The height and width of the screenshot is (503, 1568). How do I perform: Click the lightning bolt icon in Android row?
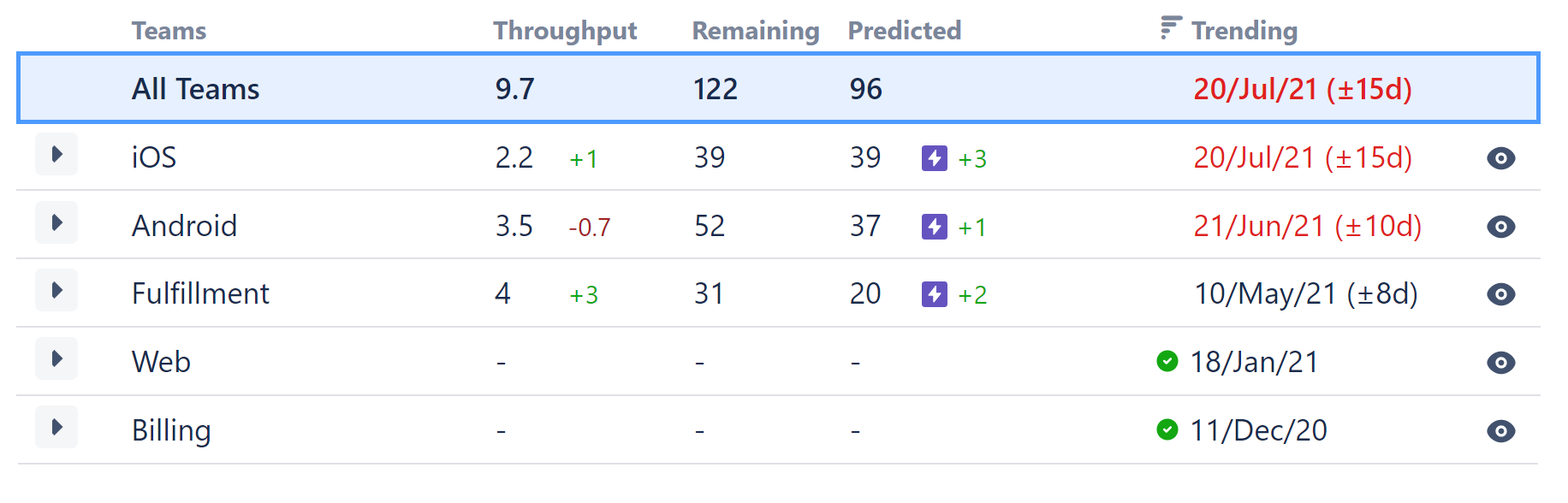pyautogui.click(x=935, y=227)
